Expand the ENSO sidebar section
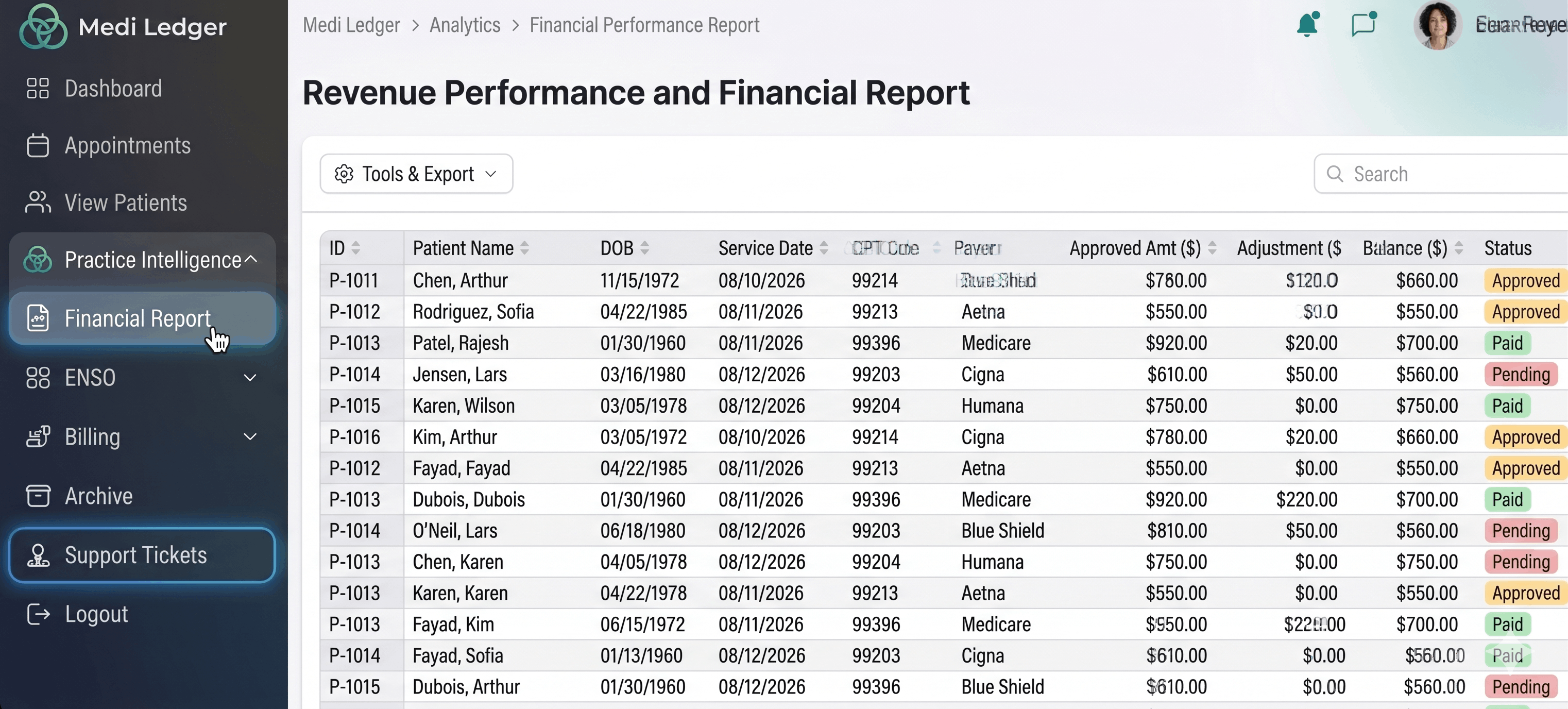The height and width of the screenshot is (709, 1568). click(249, 378)
